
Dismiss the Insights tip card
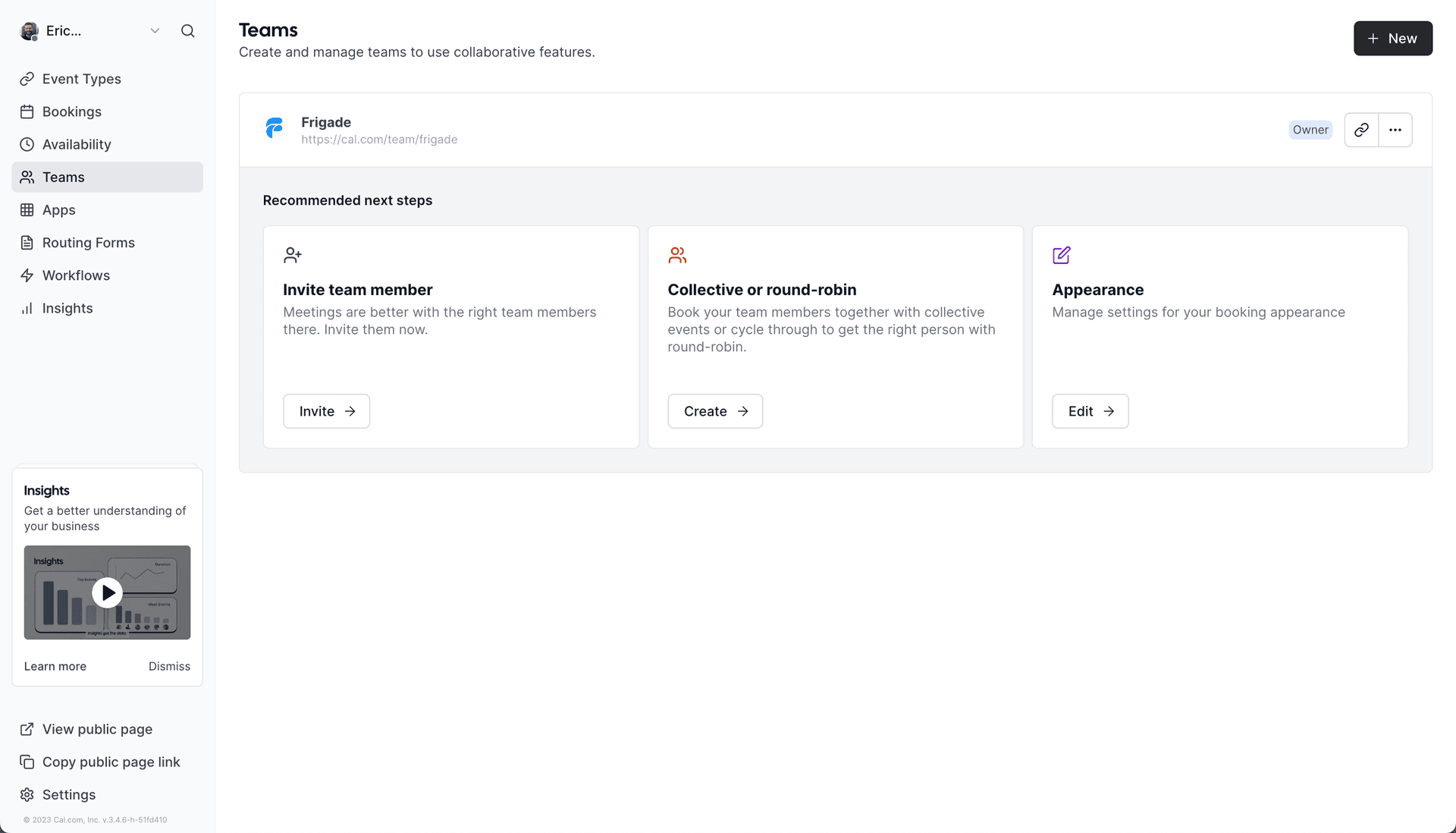click(x=169, y=666)
